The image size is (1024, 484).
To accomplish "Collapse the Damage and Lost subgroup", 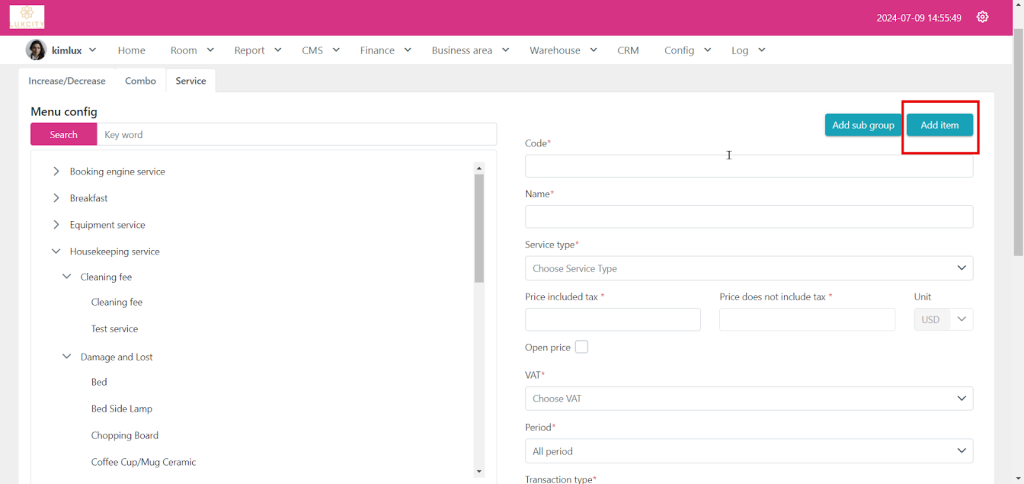I will [67, 357].
